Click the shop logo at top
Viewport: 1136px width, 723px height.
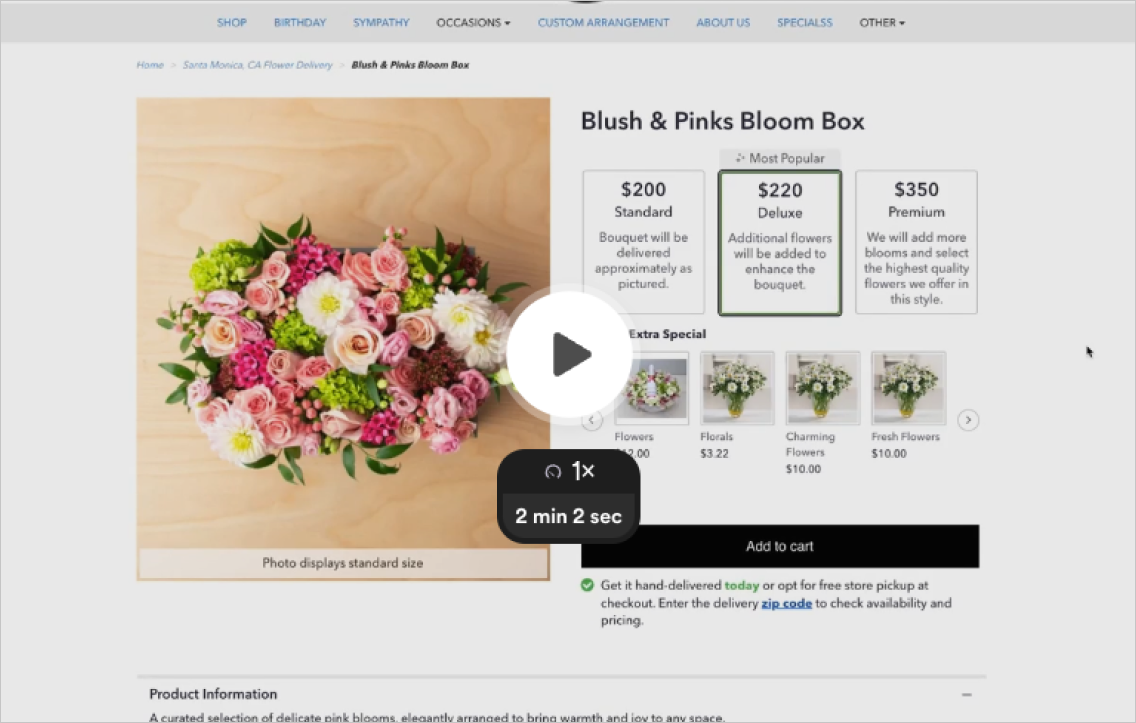point(583,5)
